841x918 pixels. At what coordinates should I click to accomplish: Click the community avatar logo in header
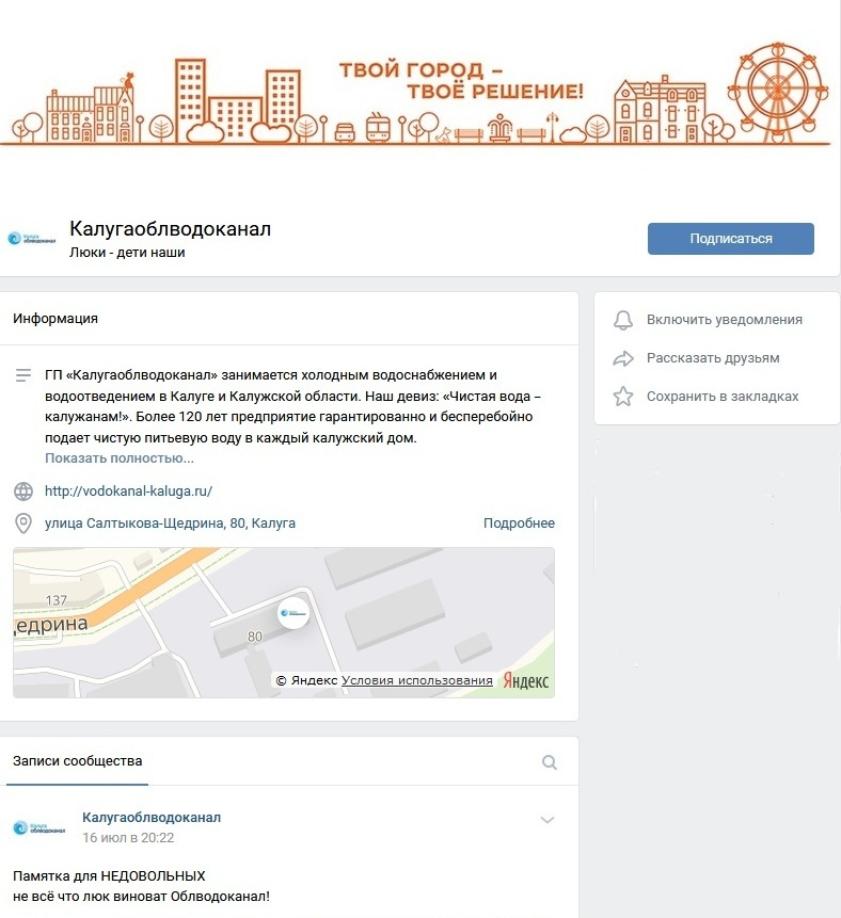click(32, 238)
